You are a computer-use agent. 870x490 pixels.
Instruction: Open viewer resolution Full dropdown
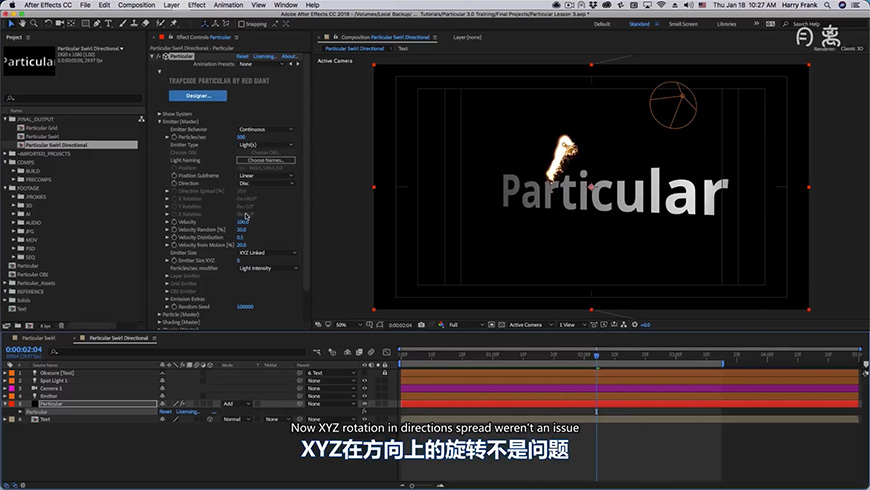466,325
